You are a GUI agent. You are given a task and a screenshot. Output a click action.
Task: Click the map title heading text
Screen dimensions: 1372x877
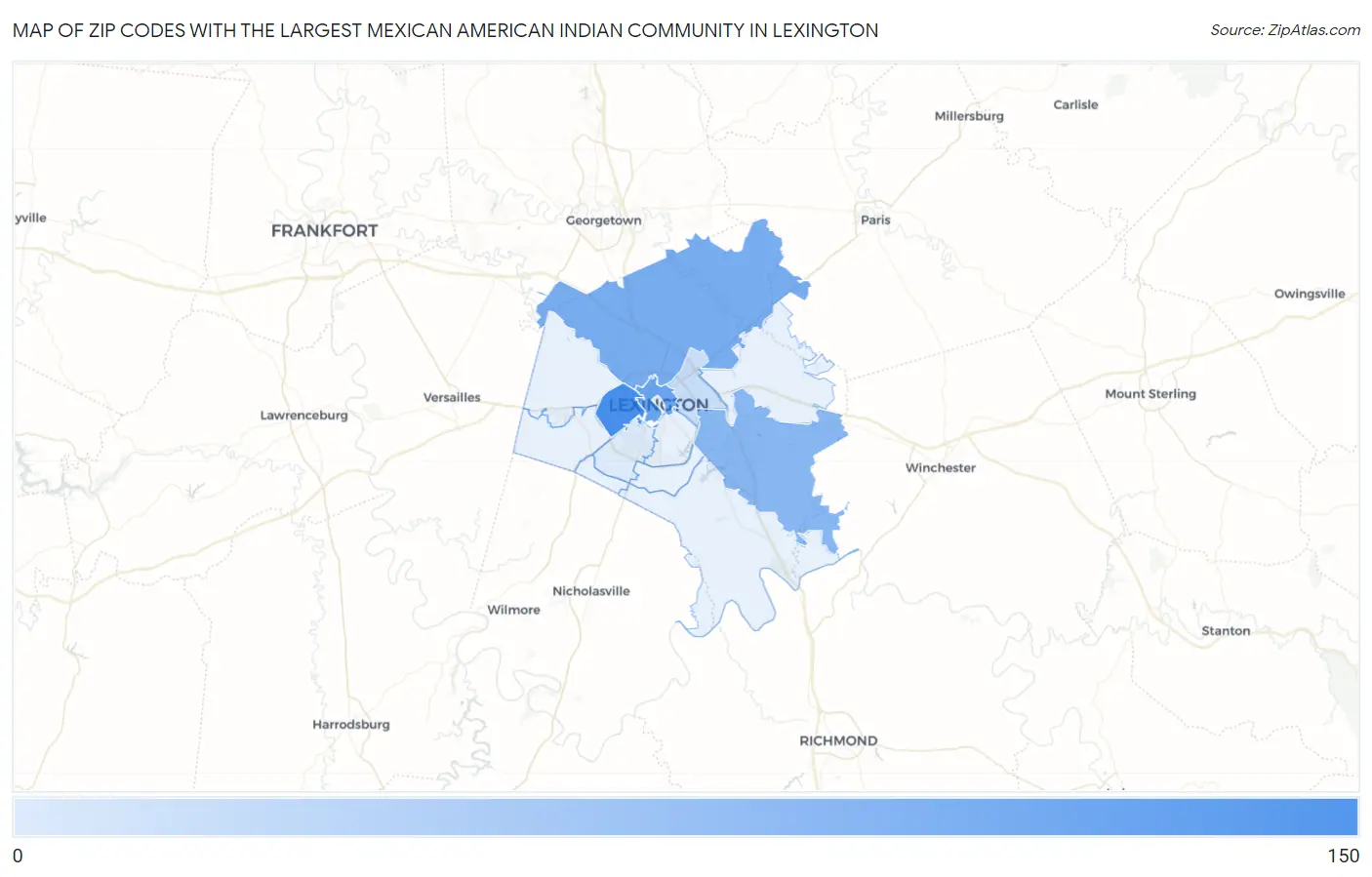tap(445, 30)
